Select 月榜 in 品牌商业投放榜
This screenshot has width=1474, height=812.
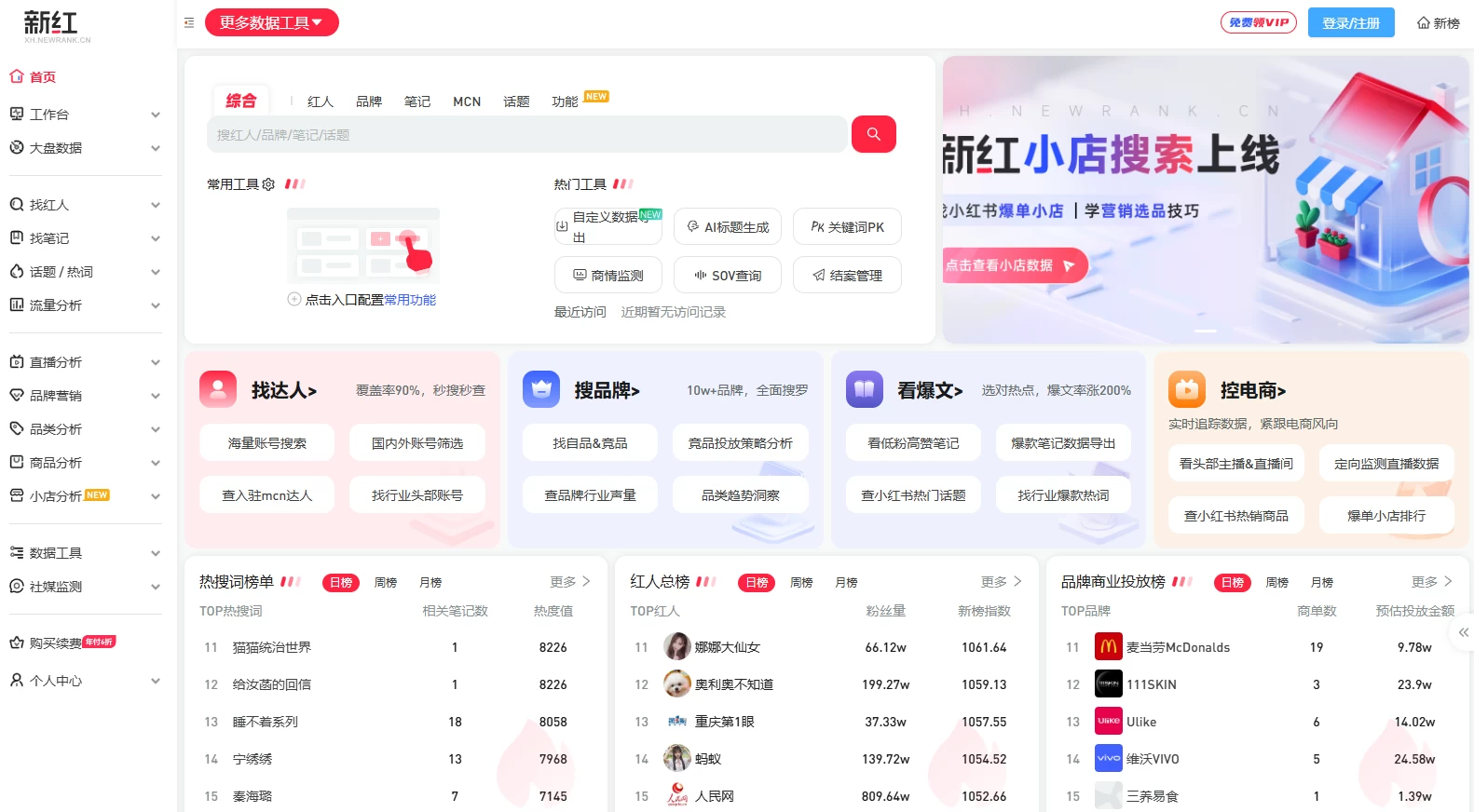(x=1321, y=582)
